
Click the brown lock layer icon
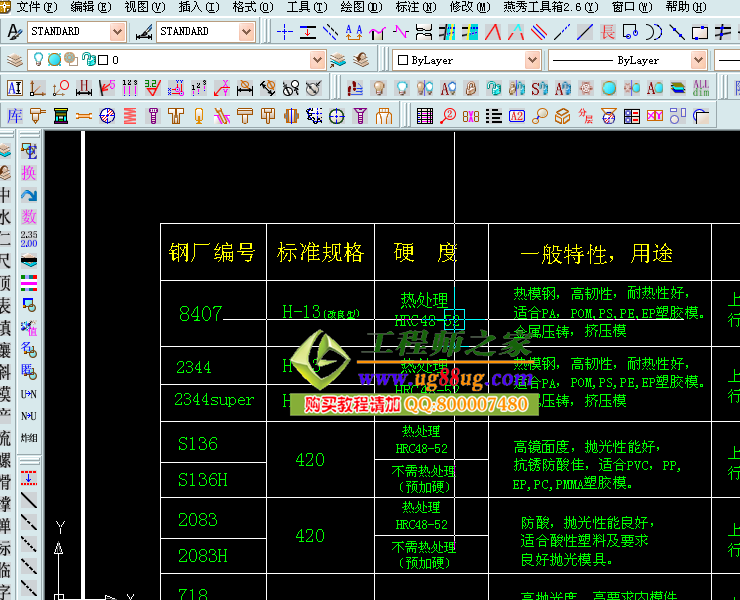pos(471,88)
